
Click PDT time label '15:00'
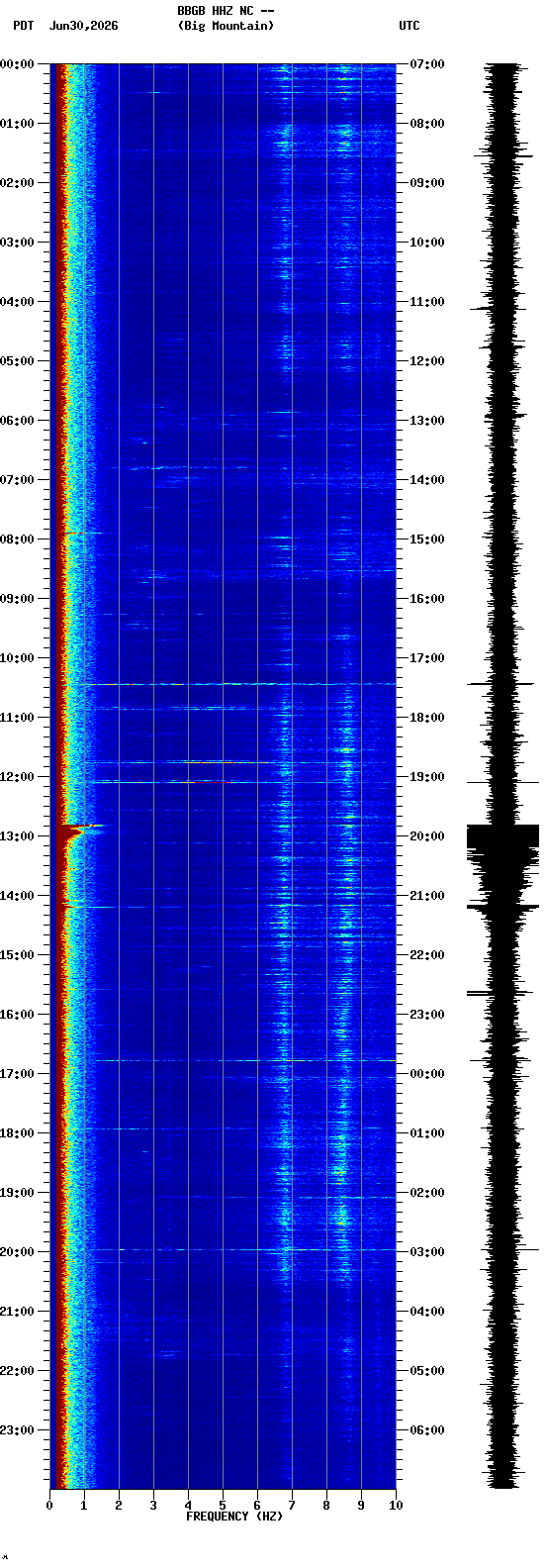point(17,955)
